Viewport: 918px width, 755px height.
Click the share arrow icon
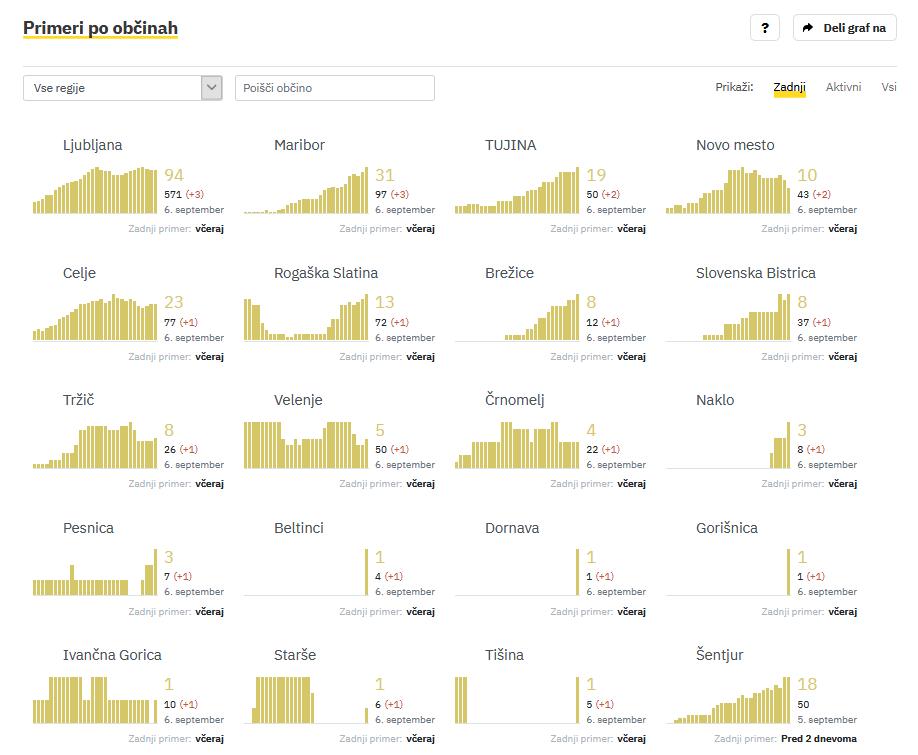point(808,28)
